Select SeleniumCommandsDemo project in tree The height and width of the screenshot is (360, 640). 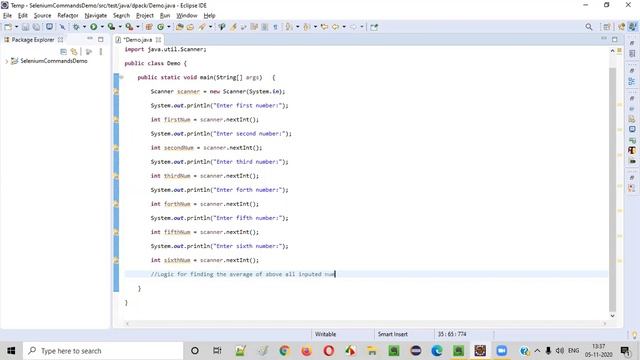pos(53,61)
